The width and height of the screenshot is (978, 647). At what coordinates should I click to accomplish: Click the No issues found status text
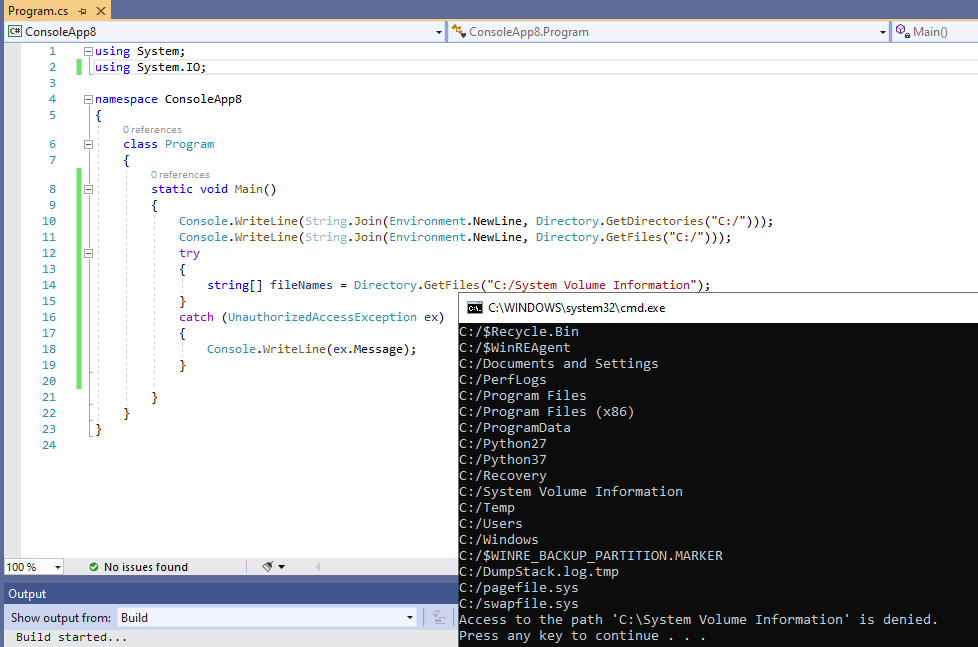tap(146, 567)
